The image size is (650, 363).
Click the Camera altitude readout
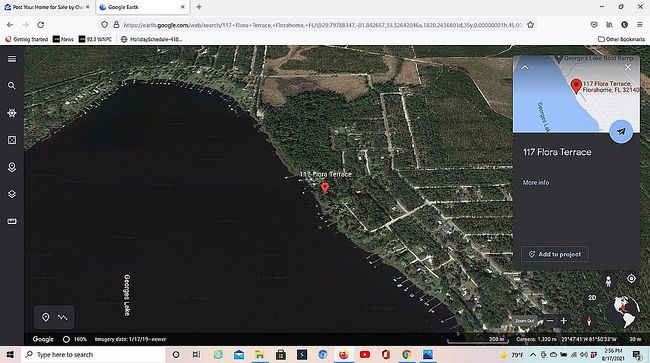(537, 339)
